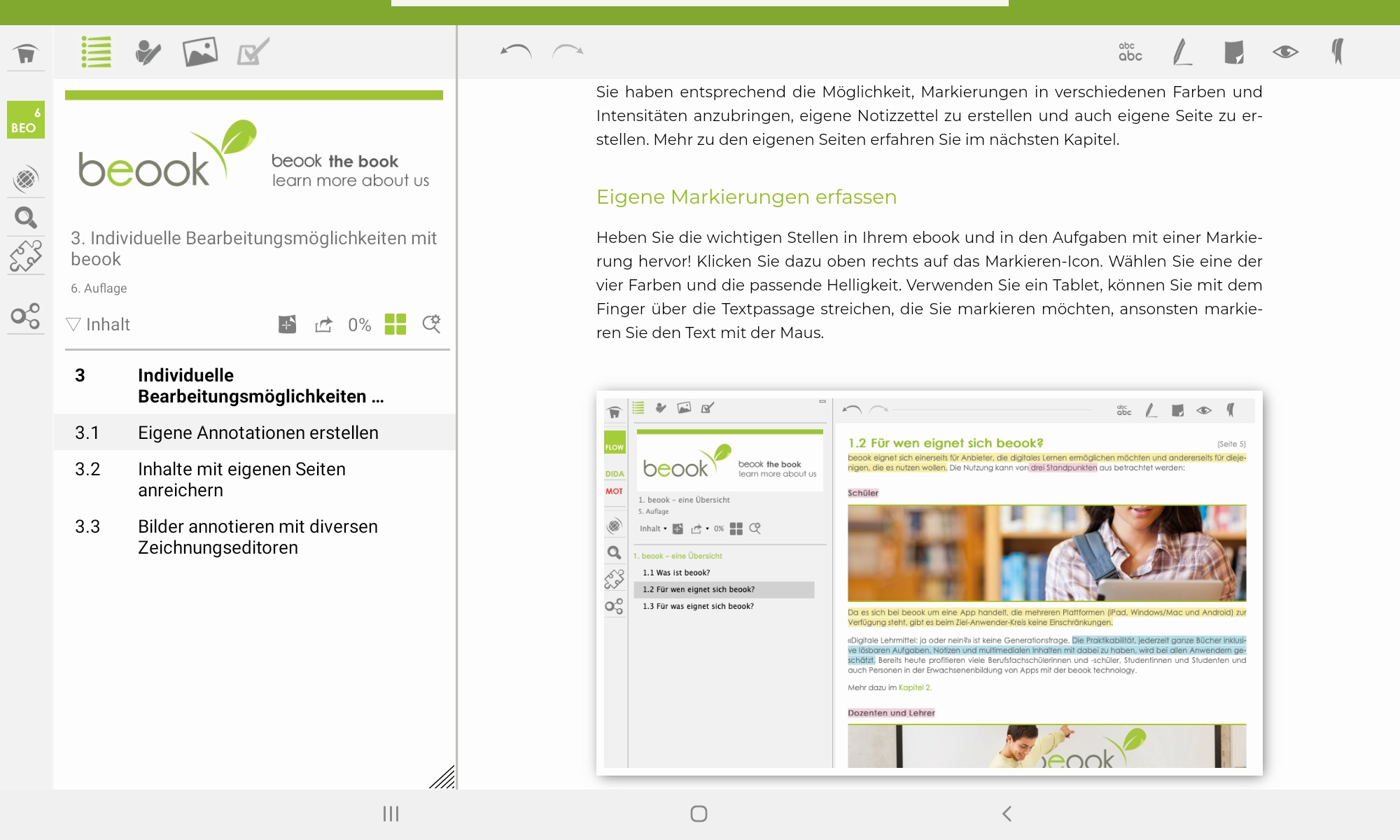Open the exercises checkbox tab
Image resolution: width=1400 pixels, height=840 pixels.
pyautogui.click(x=253, y=52)
